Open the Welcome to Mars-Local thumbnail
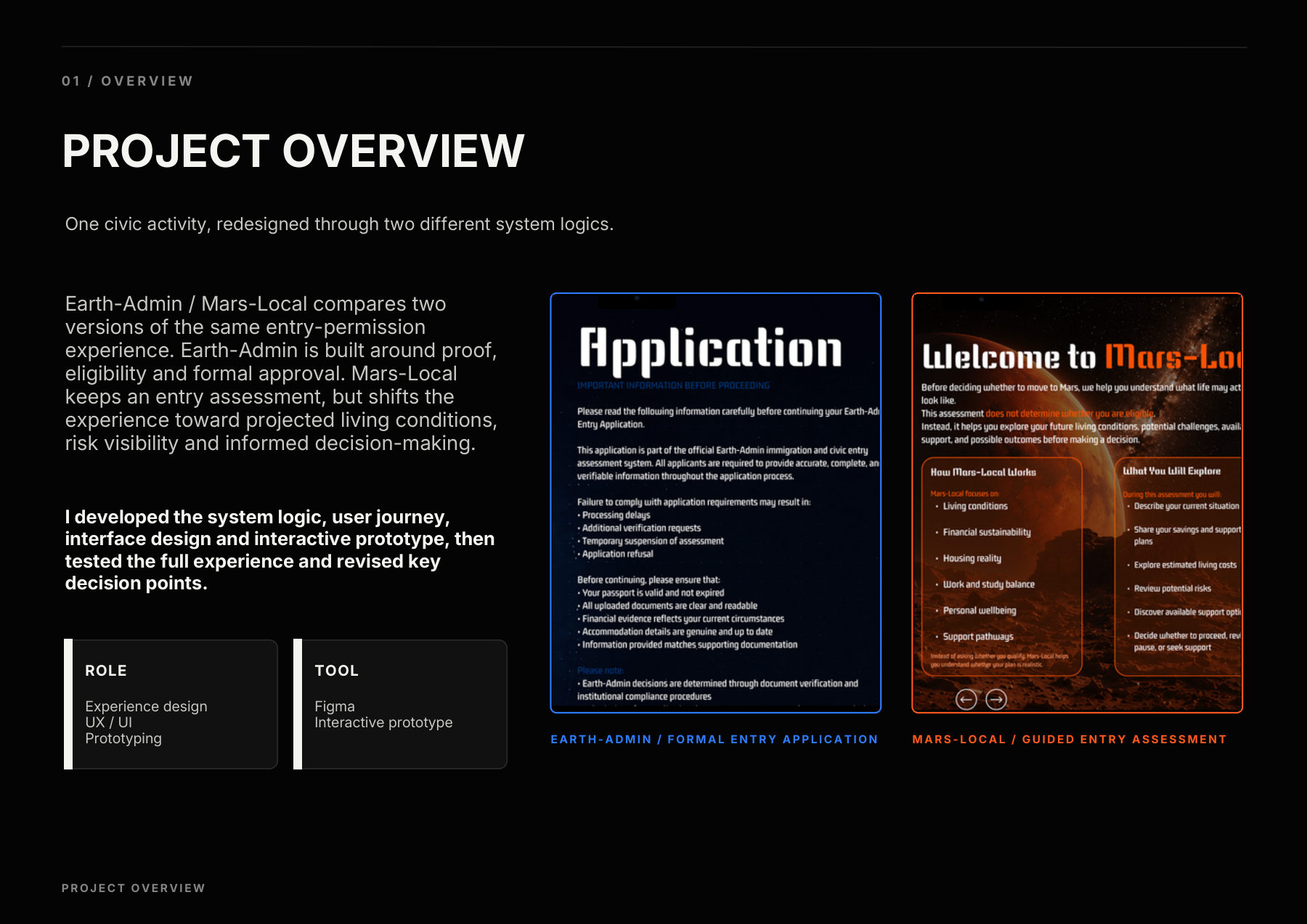The image size is (1307, 924). tap(1077, 503)
